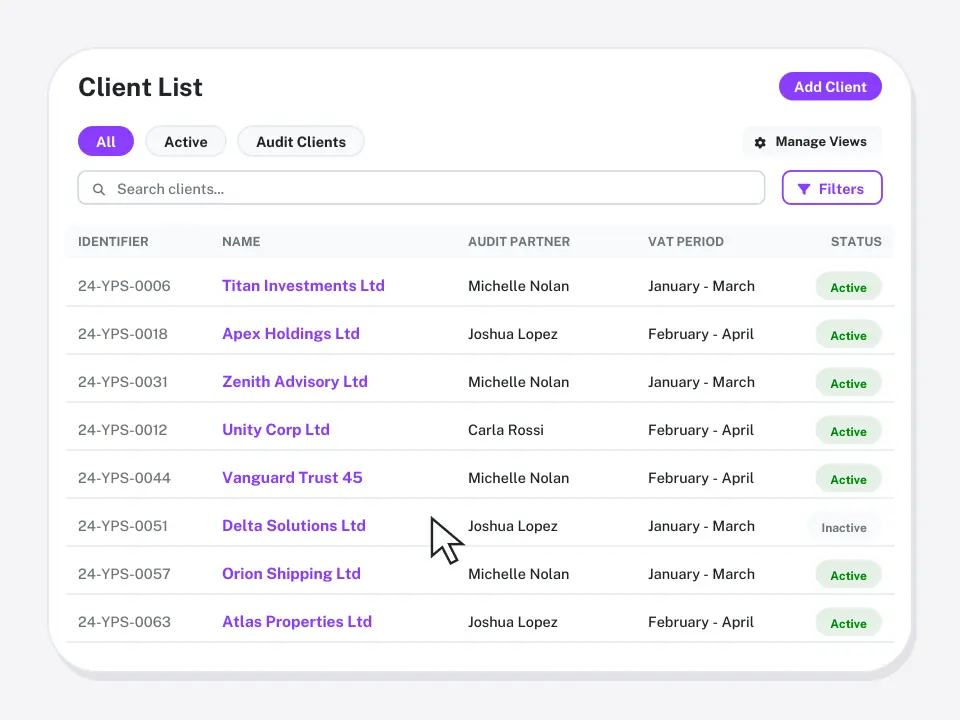Click the Status column header
Screen dimensions: 960x720
[x=856, y=241]
